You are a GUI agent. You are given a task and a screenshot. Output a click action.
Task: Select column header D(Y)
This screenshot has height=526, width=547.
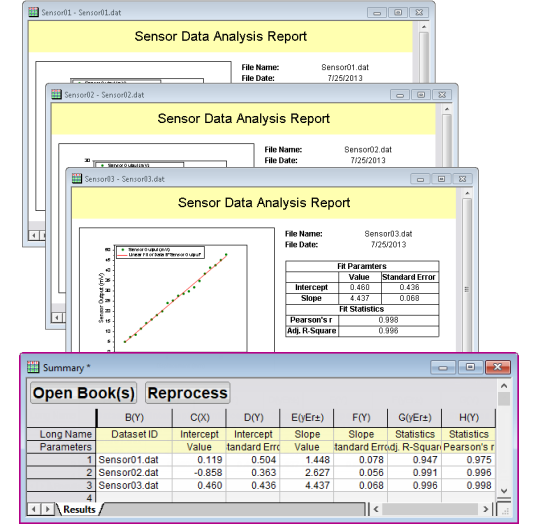[254, 418]
